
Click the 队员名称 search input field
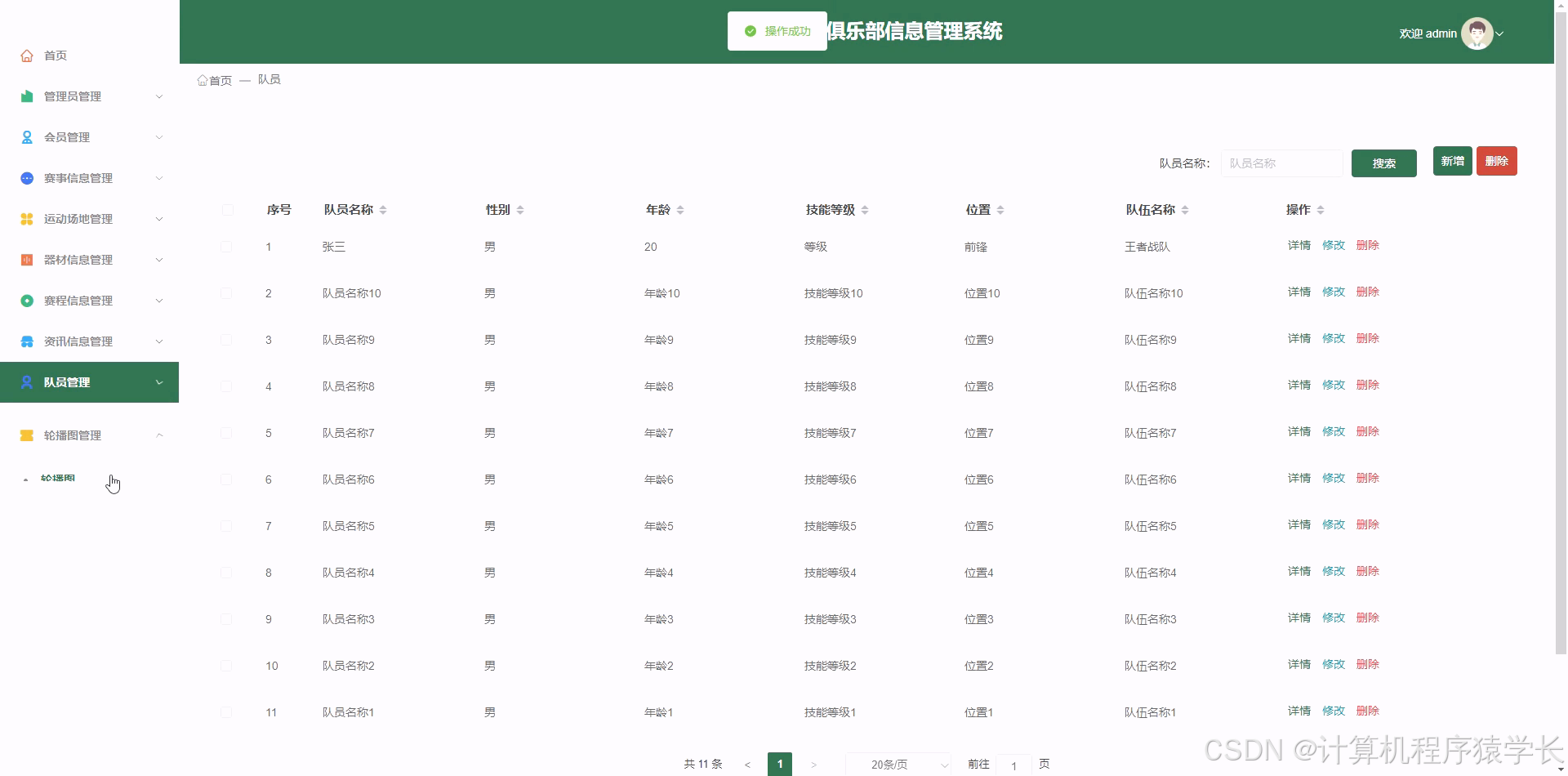1281,163
